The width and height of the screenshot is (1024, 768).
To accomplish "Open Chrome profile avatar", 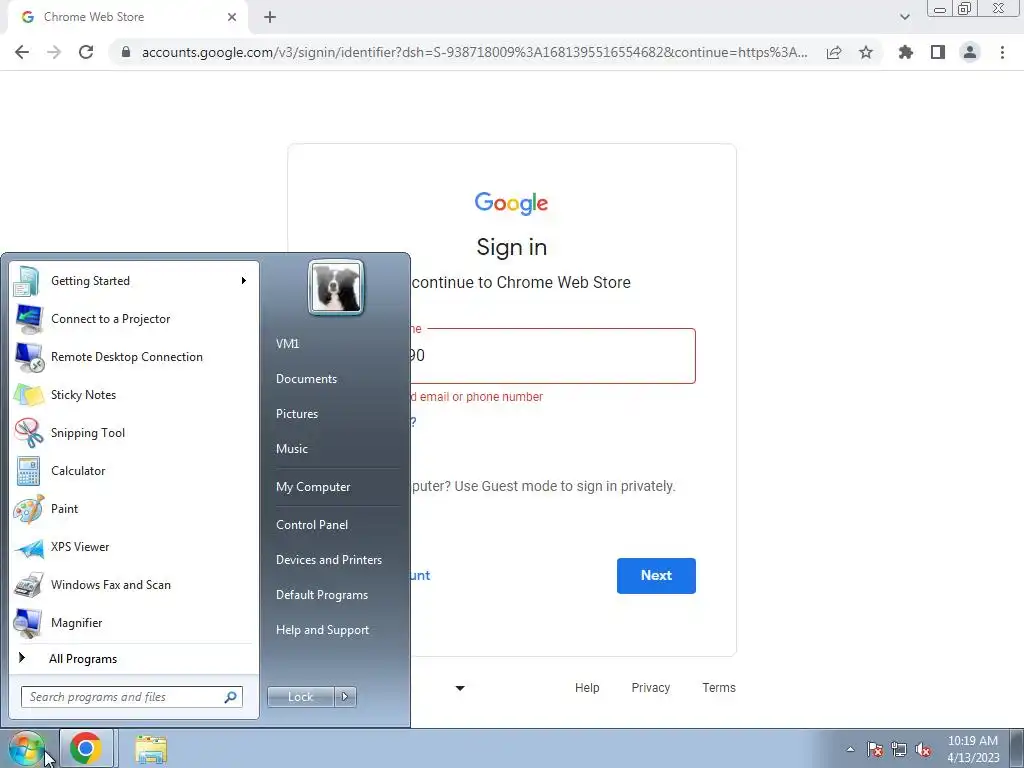I will pos(970,52).
